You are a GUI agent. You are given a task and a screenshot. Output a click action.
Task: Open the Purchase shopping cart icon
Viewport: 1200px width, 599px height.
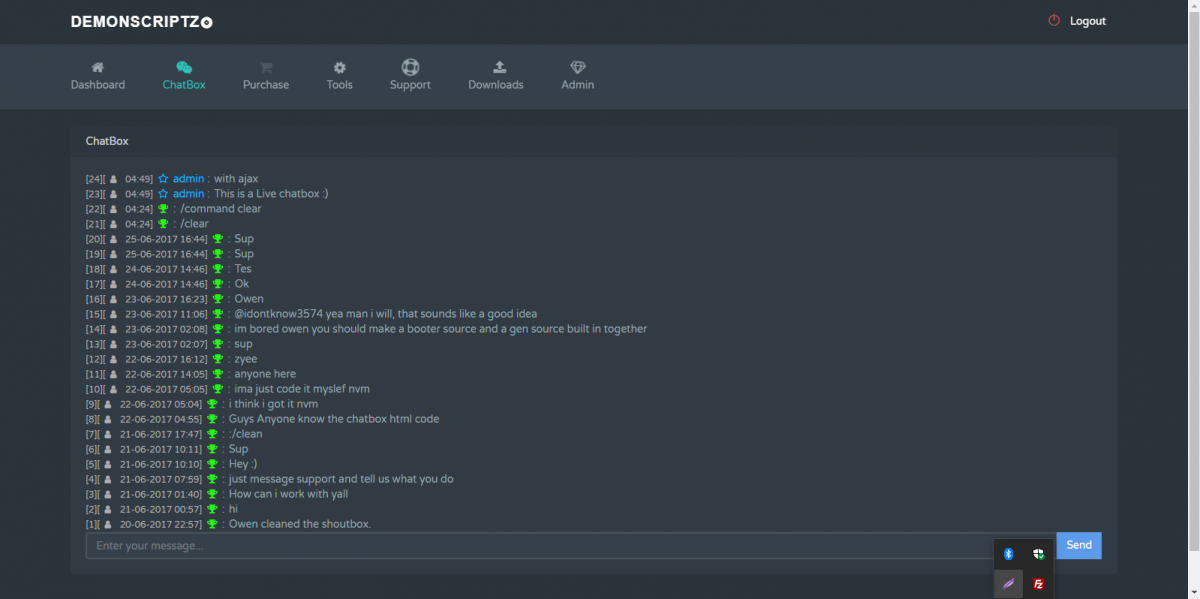[x=266, y=67]
